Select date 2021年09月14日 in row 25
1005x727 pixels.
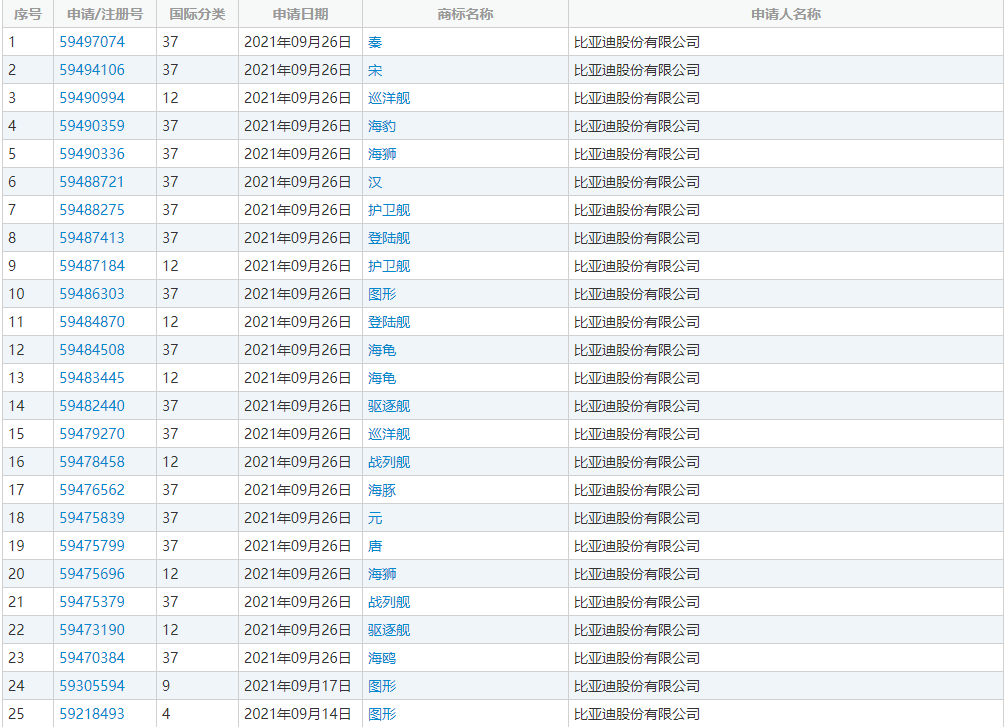[x=298, y=714]
